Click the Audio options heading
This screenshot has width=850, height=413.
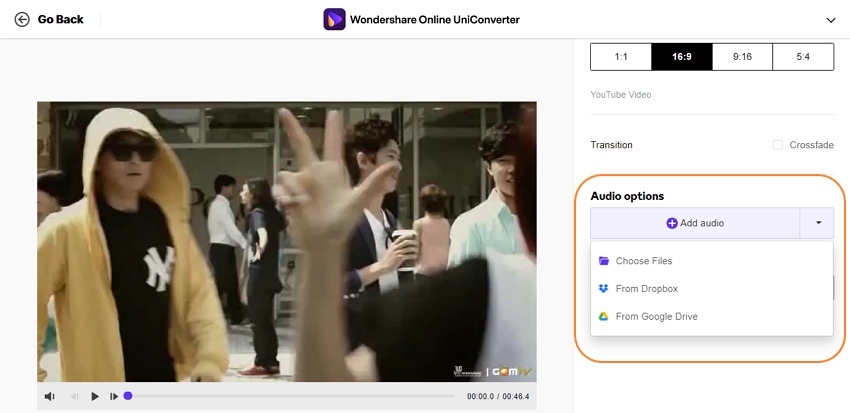click(627, 196)
